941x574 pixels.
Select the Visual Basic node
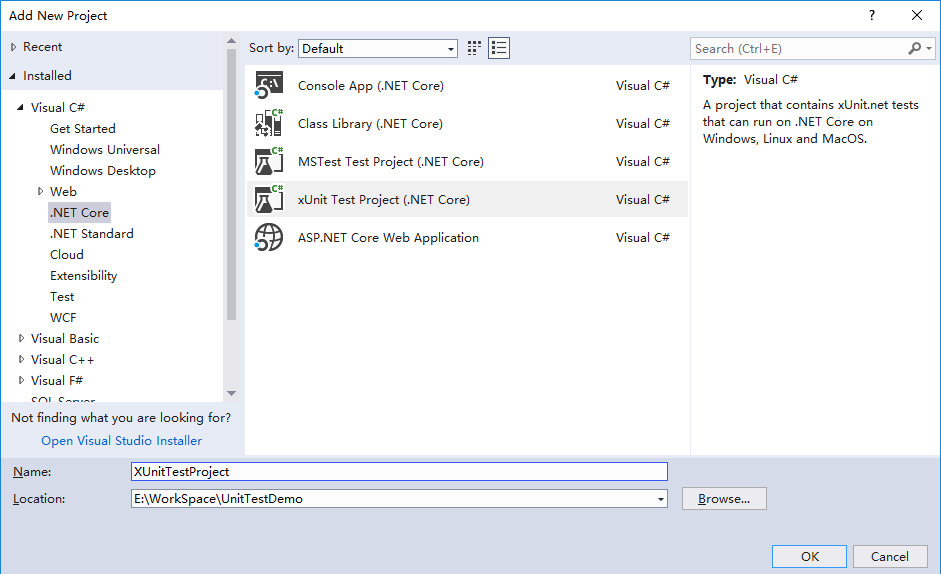(x=65, y=339)
